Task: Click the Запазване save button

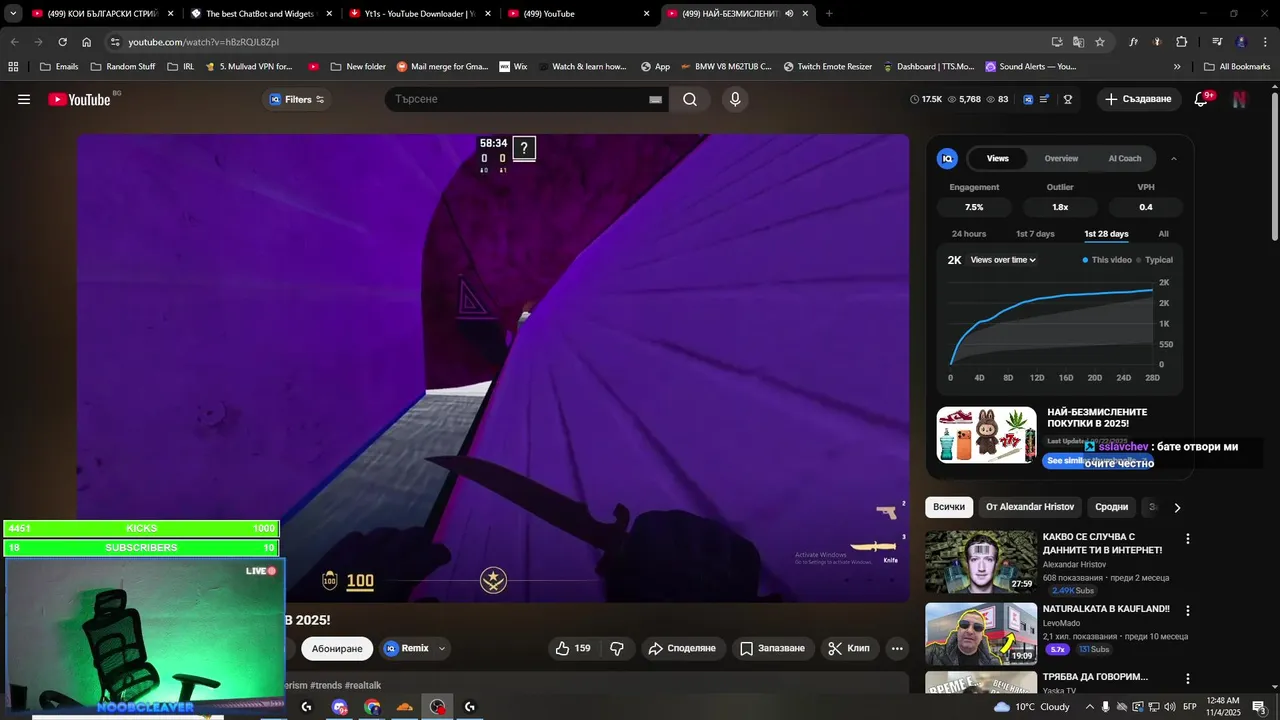Action: pos(772,648)
